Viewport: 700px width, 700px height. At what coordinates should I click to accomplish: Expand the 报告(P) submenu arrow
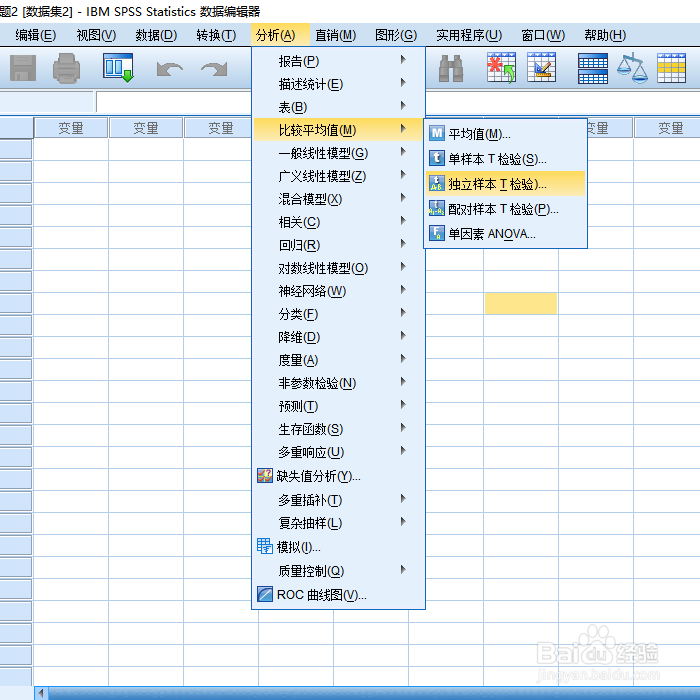403,59
